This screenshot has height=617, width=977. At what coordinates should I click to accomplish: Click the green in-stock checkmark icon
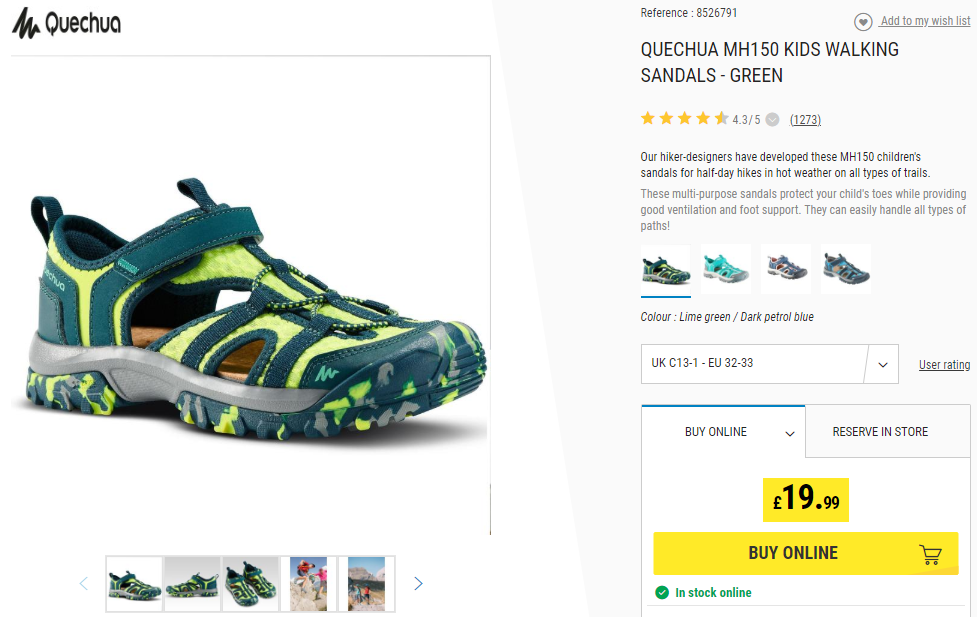click(662, 593)
